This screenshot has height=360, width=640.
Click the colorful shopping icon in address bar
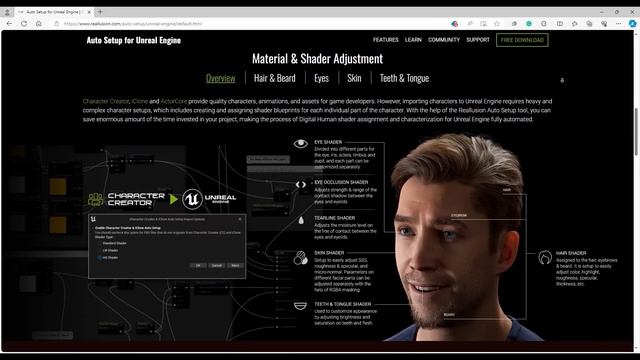pyautogui.click(x=455, y=24)
